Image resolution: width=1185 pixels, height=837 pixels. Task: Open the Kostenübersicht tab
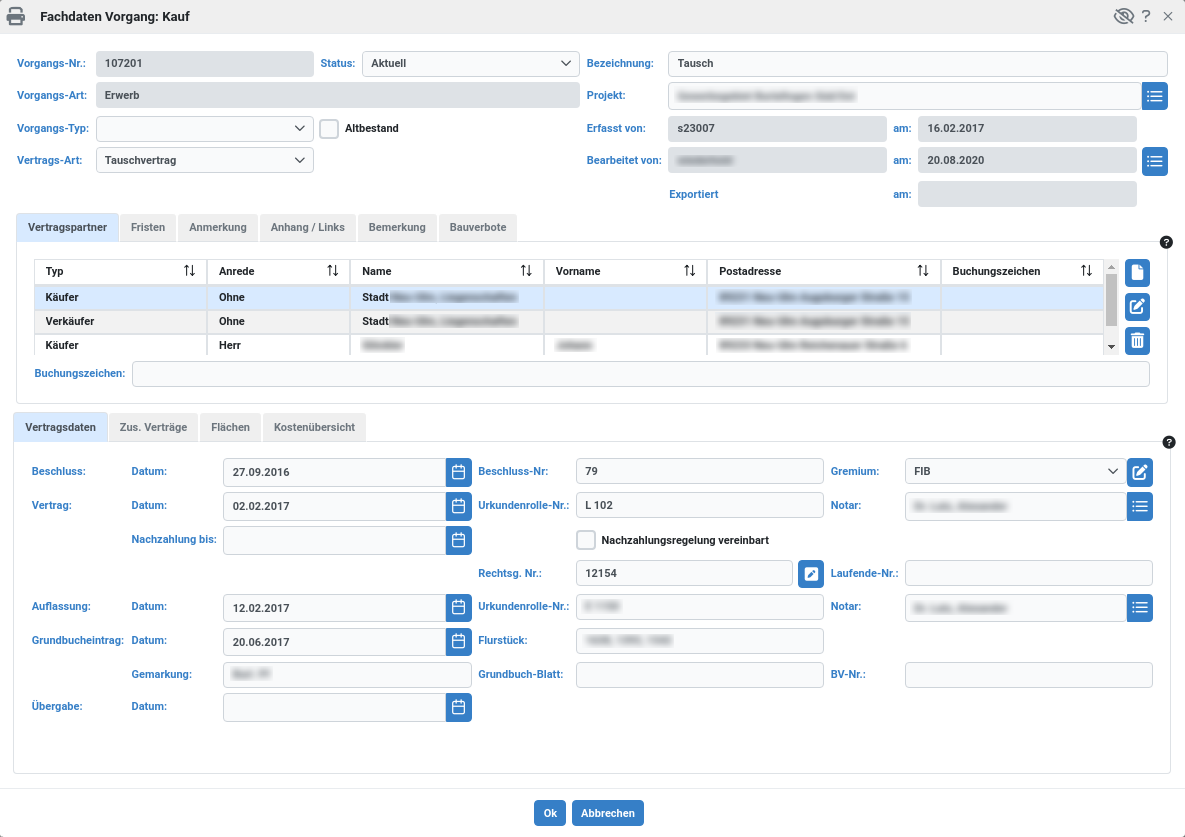(x=315, y=428)
